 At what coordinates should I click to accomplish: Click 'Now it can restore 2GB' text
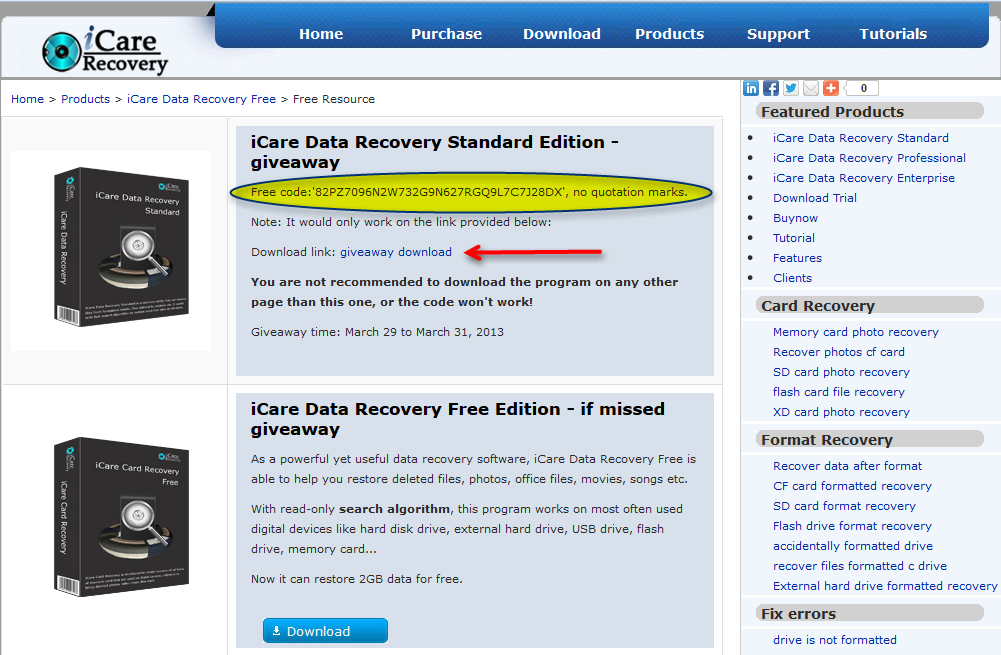click(356, 579)
